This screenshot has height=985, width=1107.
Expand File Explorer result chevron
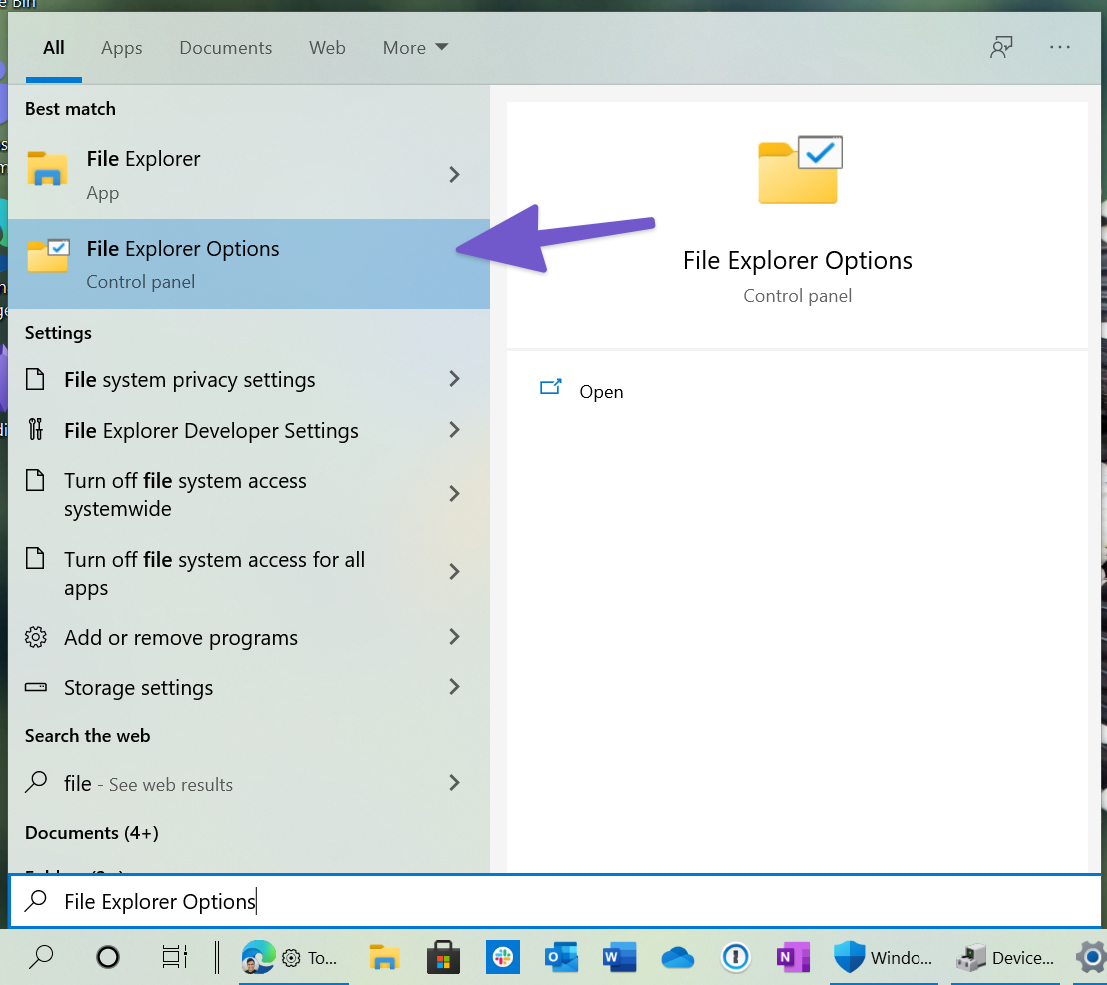(454, 174)
